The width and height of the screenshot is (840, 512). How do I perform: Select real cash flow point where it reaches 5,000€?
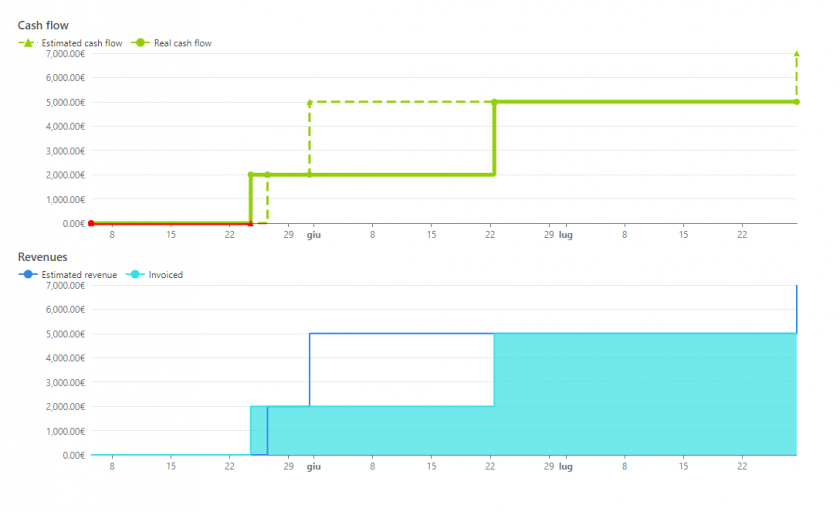[x=494, y=102]
